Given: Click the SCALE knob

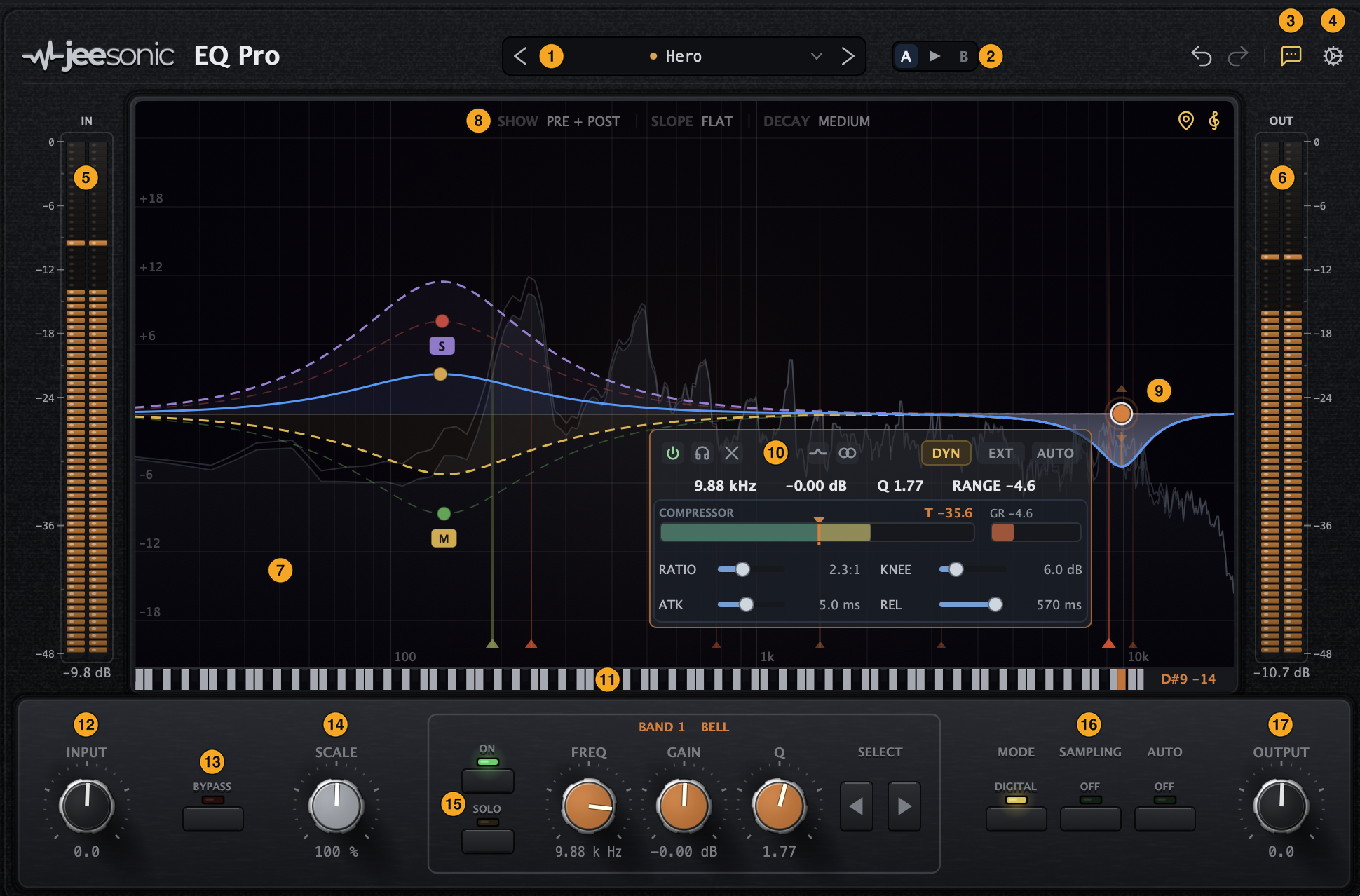Looking at the screenshot, I should point(336,806).
